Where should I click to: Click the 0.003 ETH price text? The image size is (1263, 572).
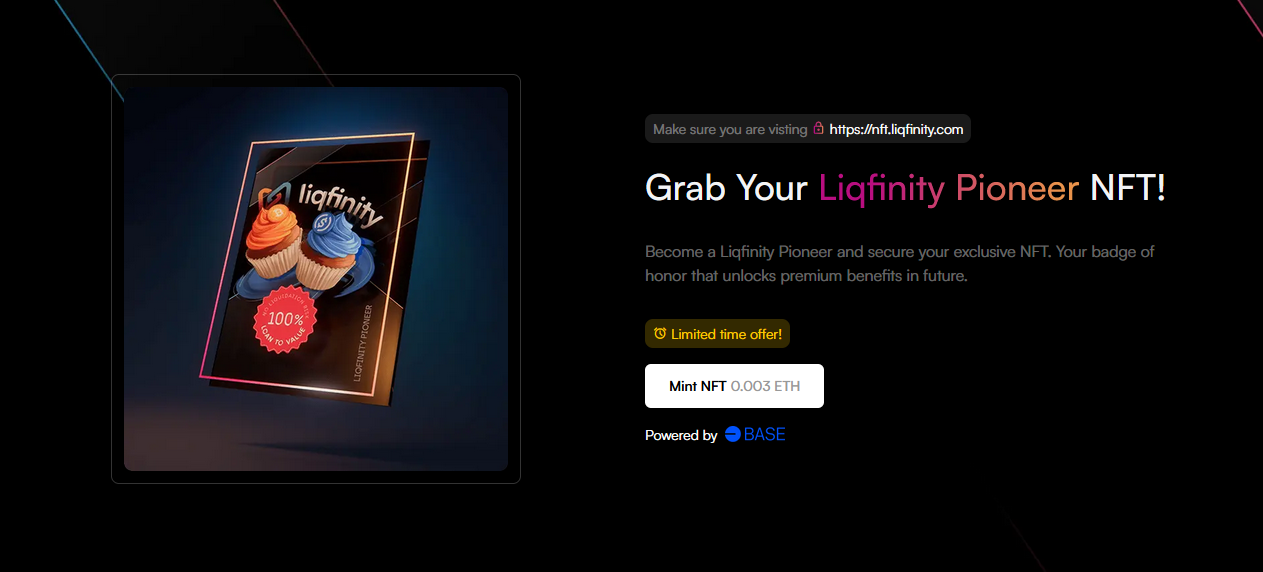(x=765, y=386)
